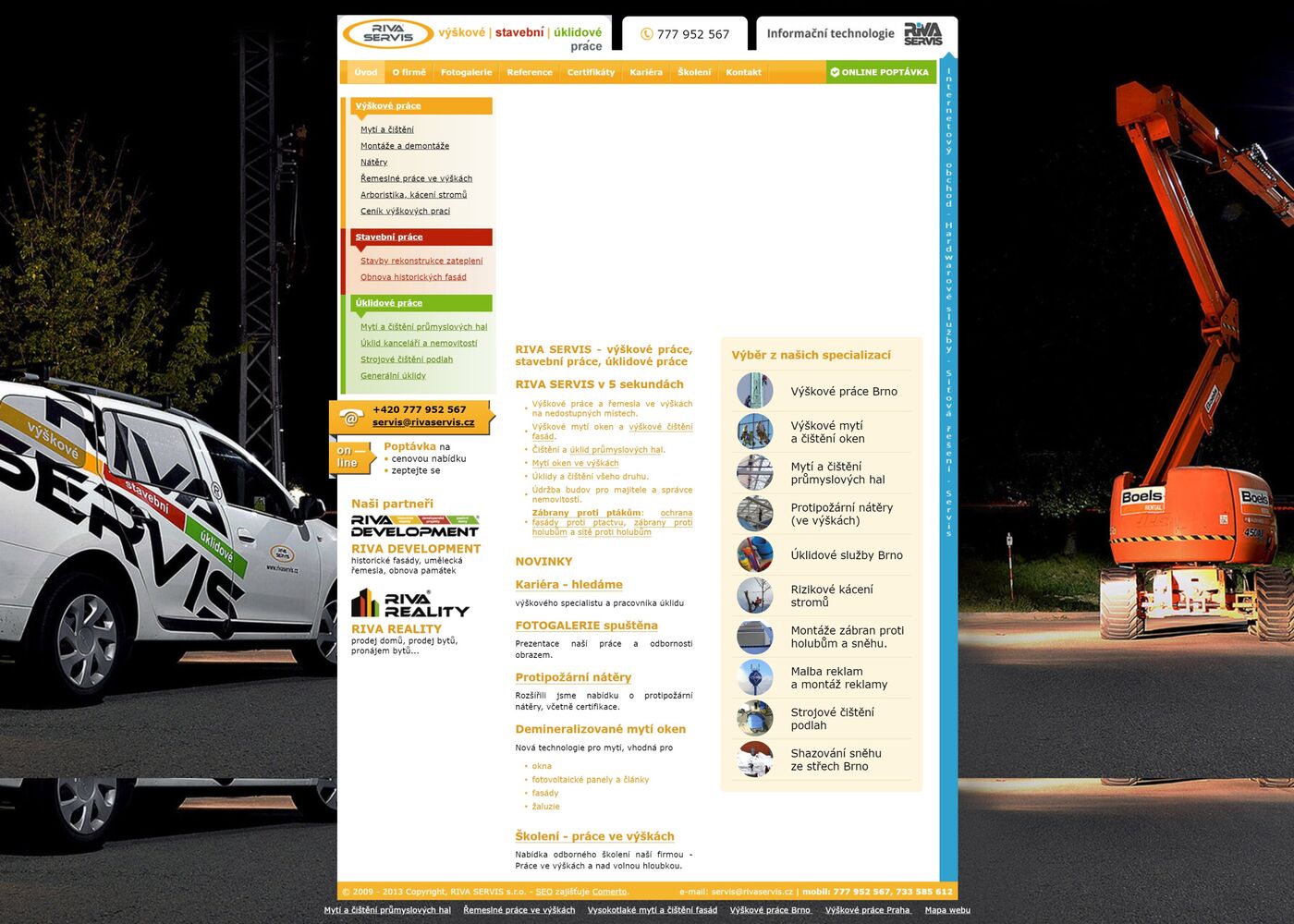Click the servis@rivaservis.cz email link in sidebar
The image size is (1294, 924).
[423, 422]
